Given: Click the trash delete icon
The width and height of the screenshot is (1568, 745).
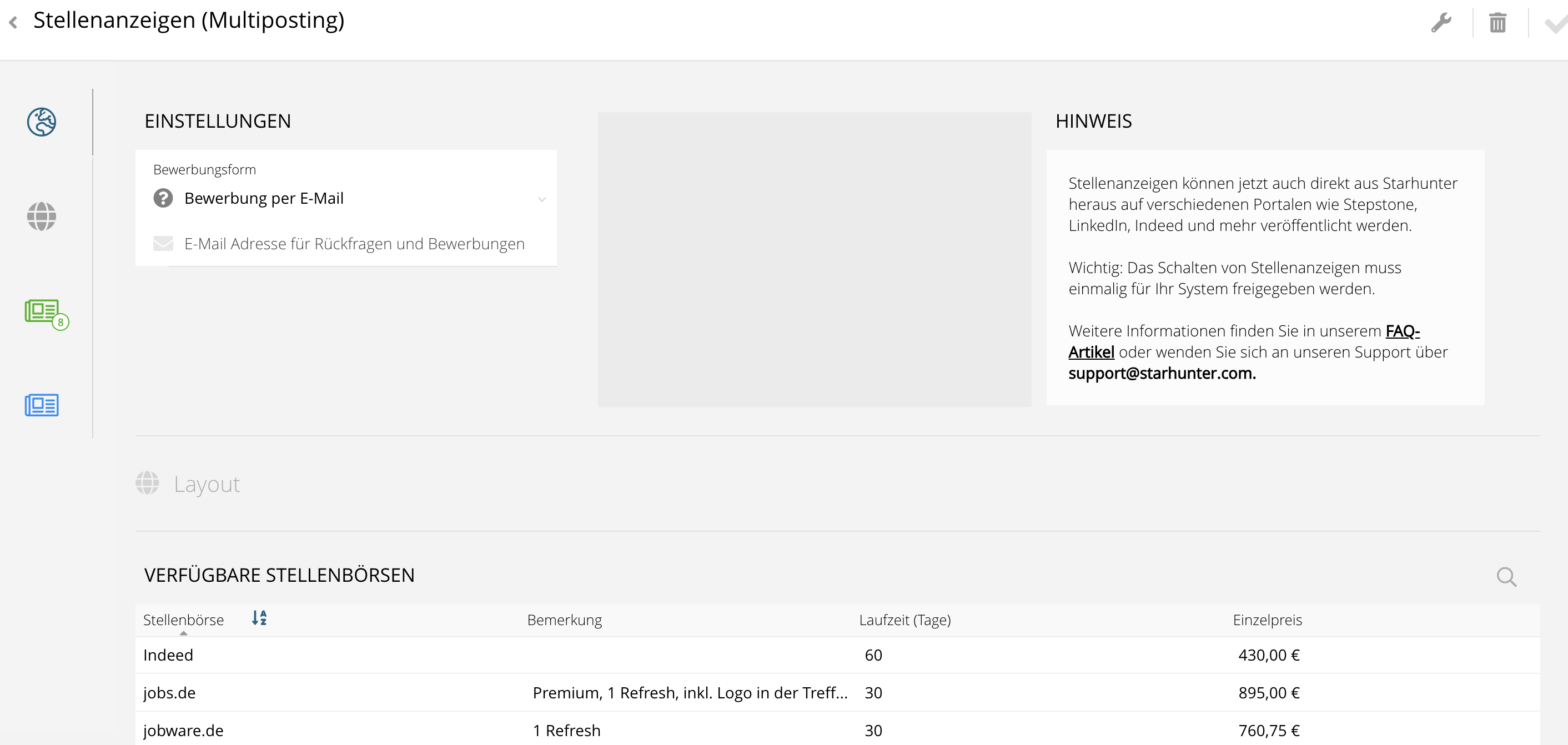Looking at the screenshot, I should click(1497, 23).
